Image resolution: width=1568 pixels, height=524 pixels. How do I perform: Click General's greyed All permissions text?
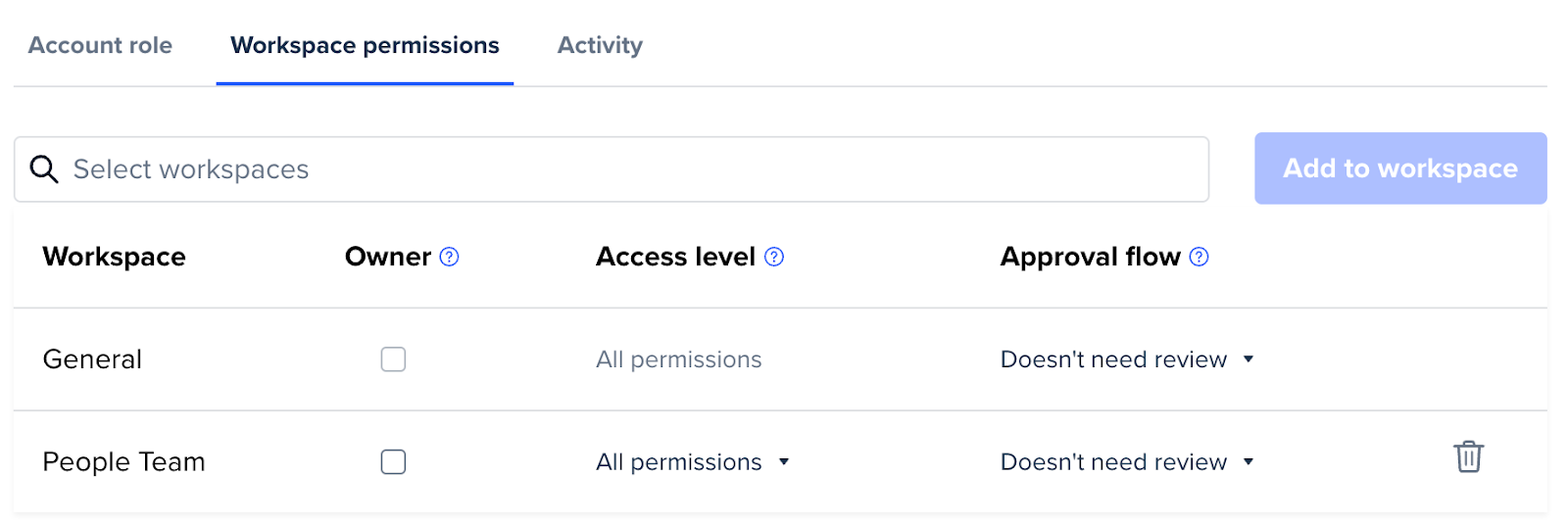678,359
